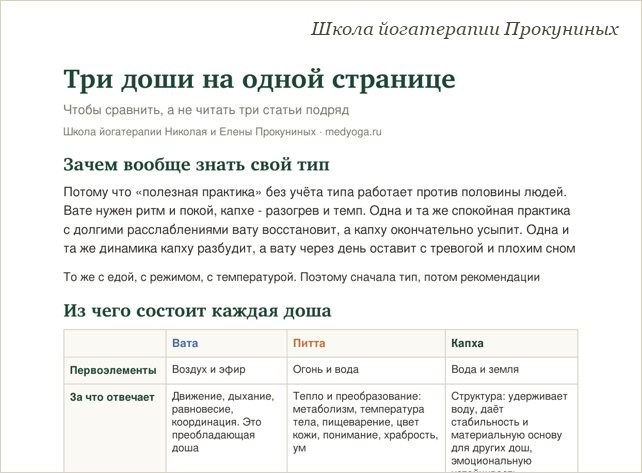Click the cell 'Огонь и вода'
The height and width of the screenshot is (473, 642).
[x=366, y=371]
